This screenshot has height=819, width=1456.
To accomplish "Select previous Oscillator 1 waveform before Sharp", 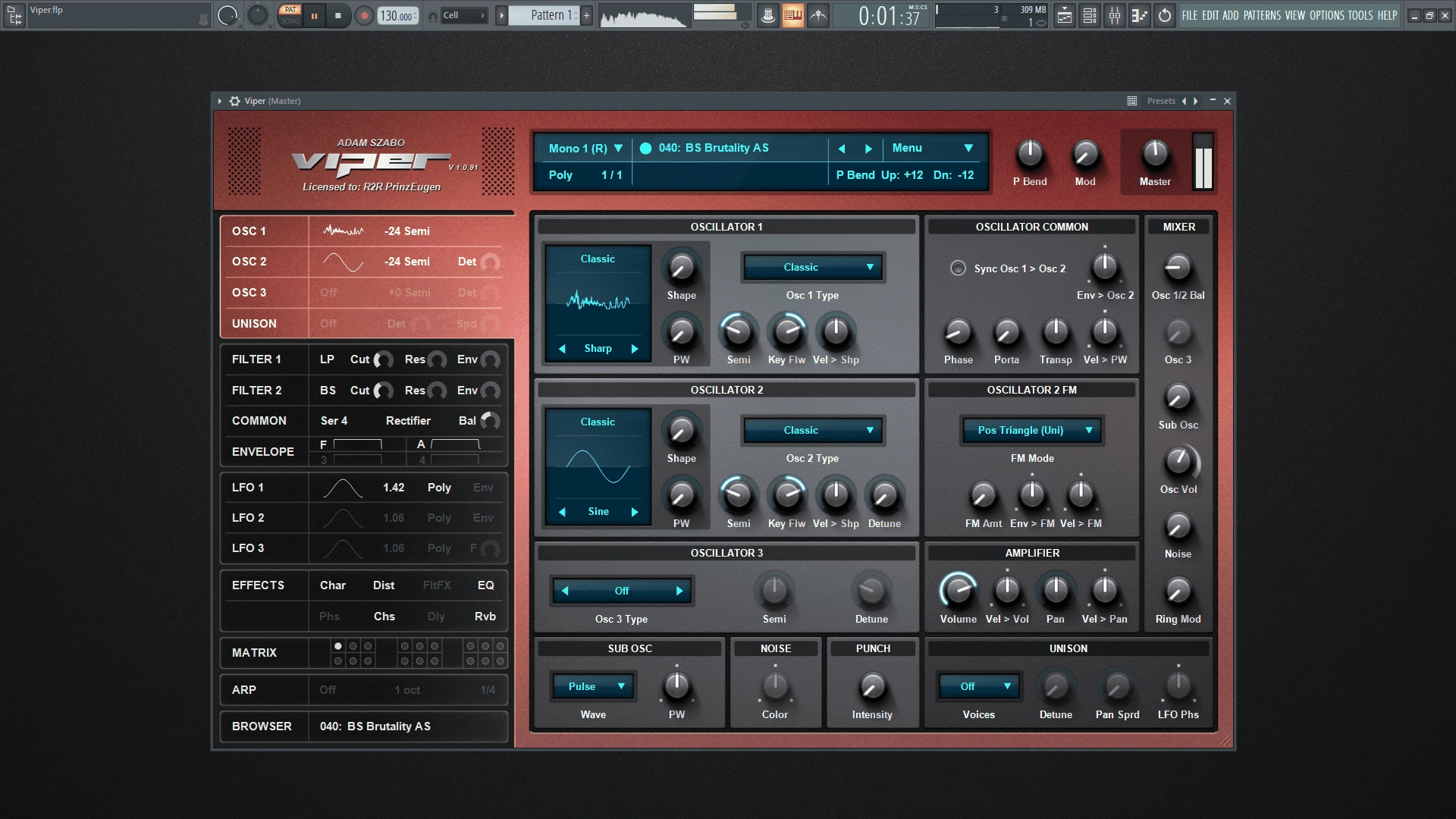I will tap(562, 349).
